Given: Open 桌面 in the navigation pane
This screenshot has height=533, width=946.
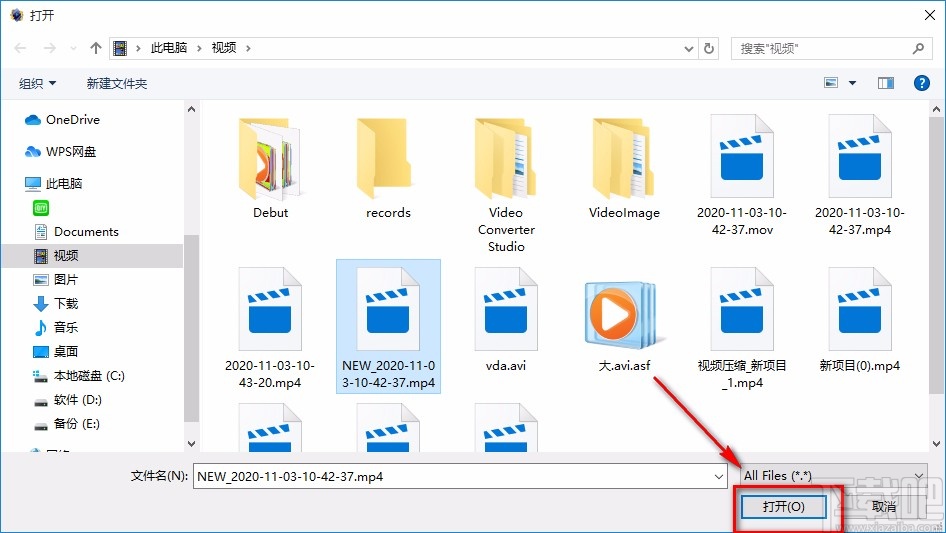Looking at the screenshot, I should pos(56,351).
